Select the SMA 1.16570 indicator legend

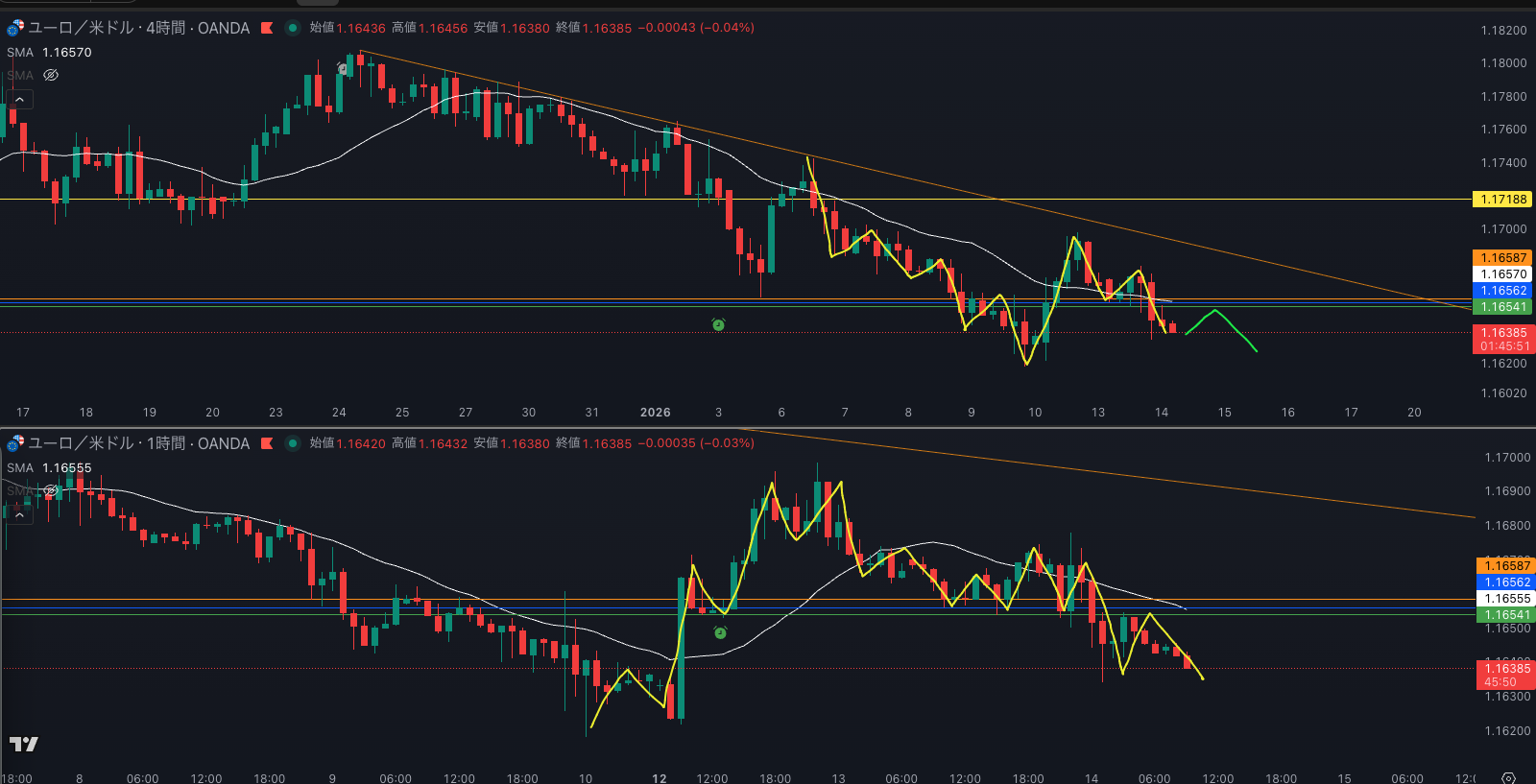(50, 53)
